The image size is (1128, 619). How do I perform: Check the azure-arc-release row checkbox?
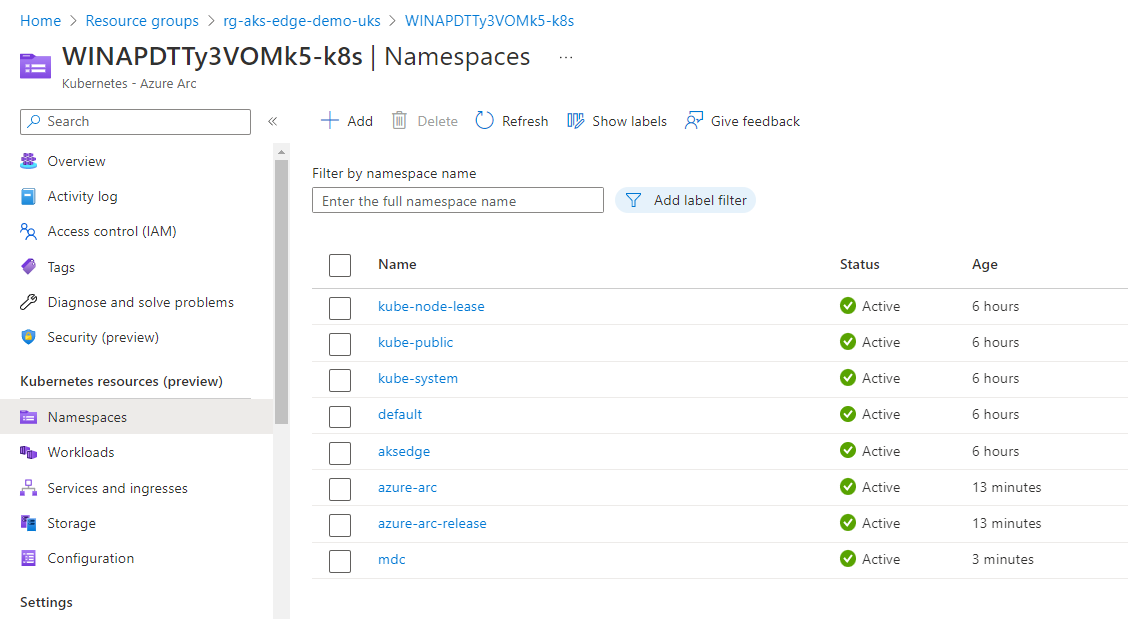(x=340, y=525)
